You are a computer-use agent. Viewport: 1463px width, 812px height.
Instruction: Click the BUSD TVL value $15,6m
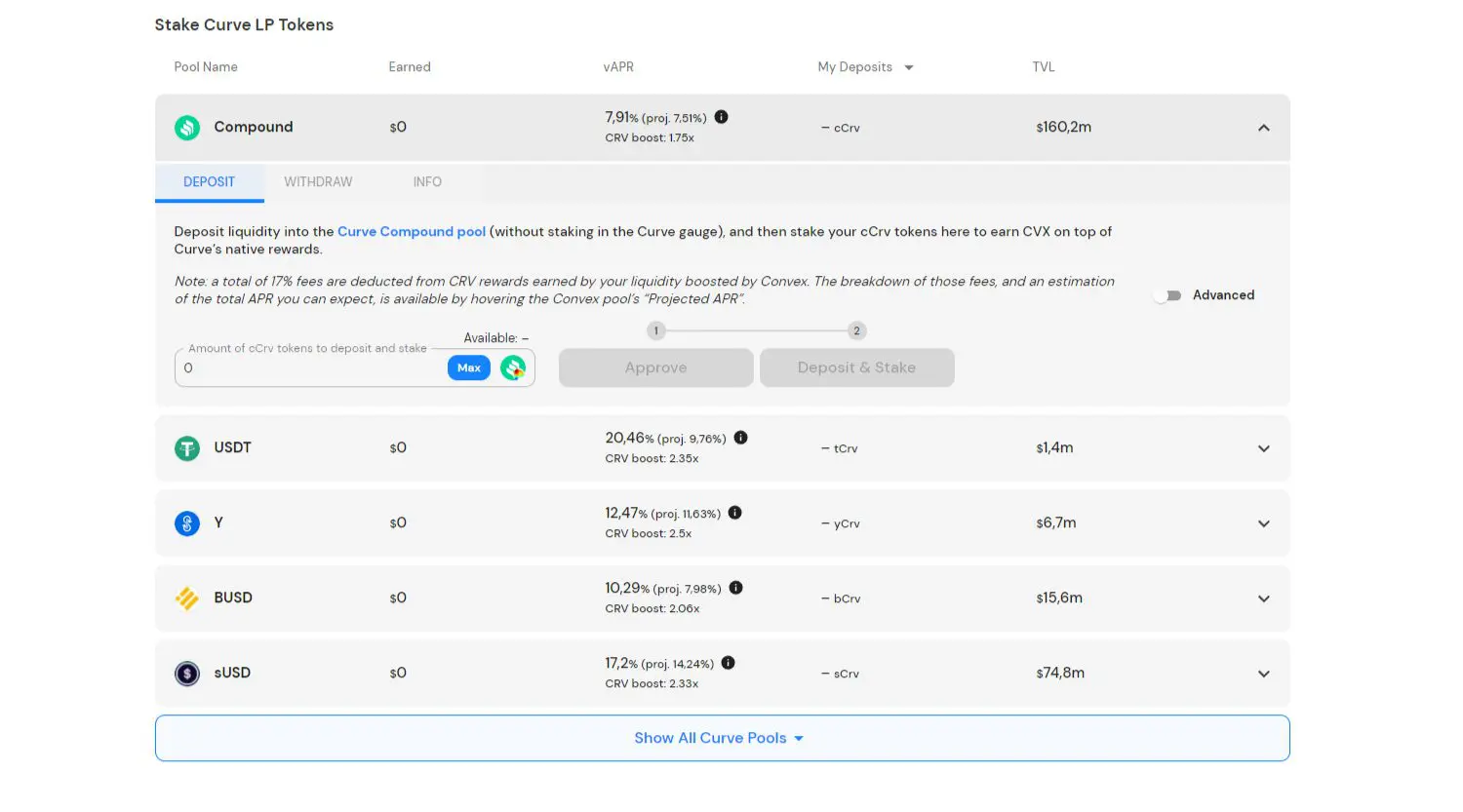tap(1059, 599)
